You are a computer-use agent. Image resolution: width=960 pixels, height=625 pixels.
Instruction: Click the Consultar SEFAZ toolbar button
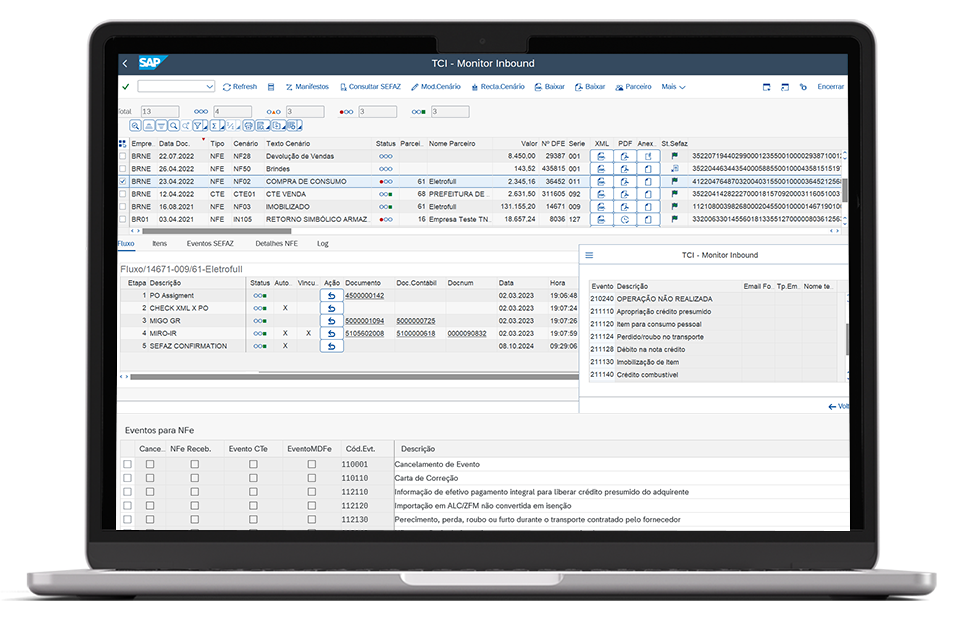[x=370, y=87]
